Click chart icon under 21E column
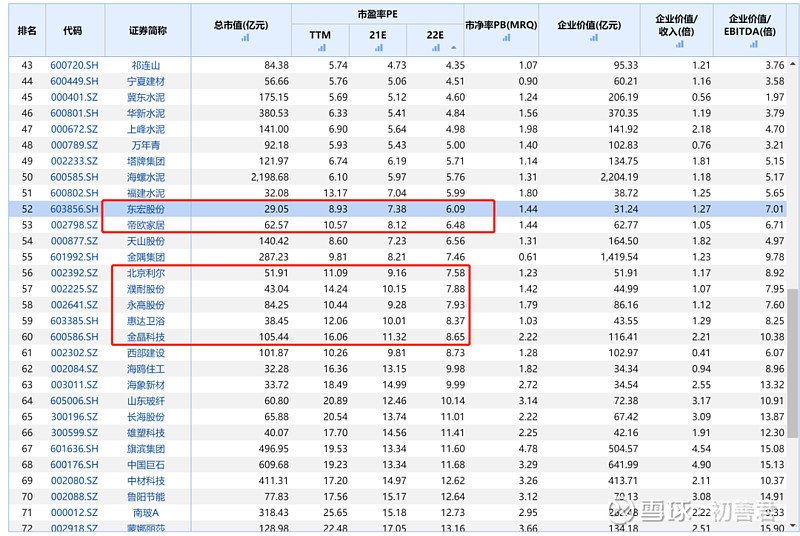800x536 pixels. click(379, 48)
